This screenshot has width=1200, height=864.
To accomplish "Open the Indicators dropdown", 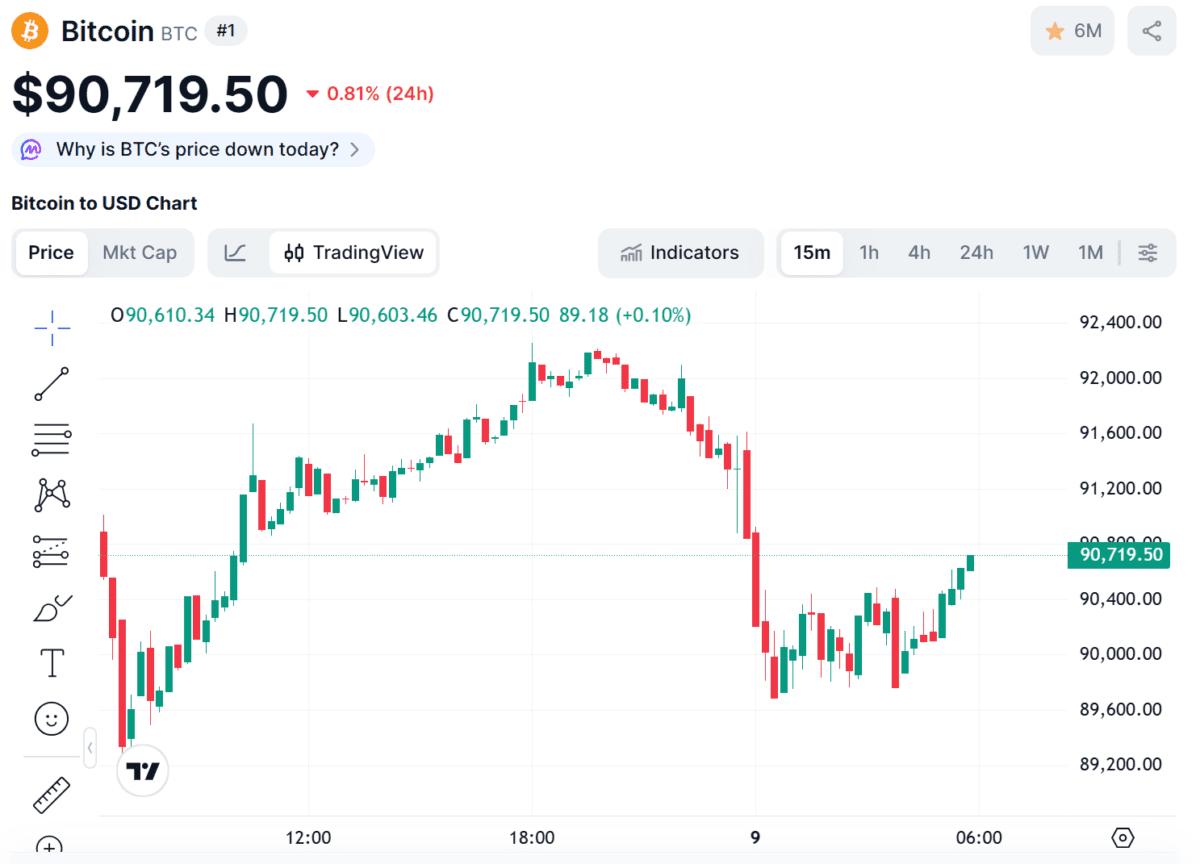I will click(x=680, y=253).
